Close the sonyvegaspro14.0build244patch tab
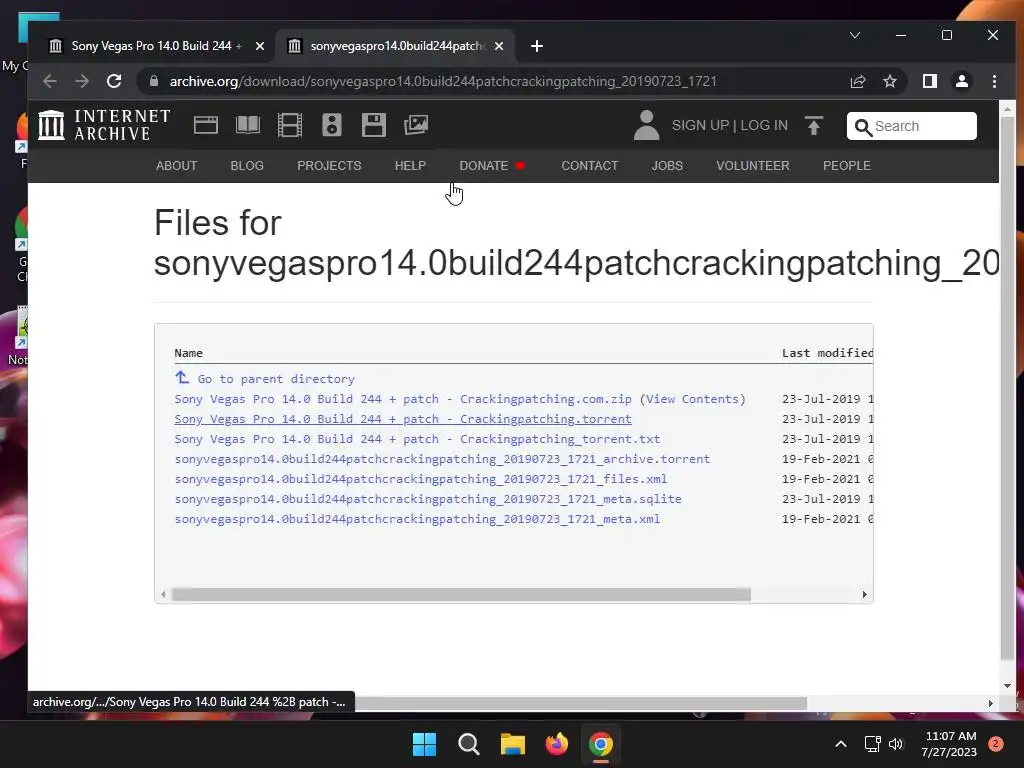 click(499, 46)
